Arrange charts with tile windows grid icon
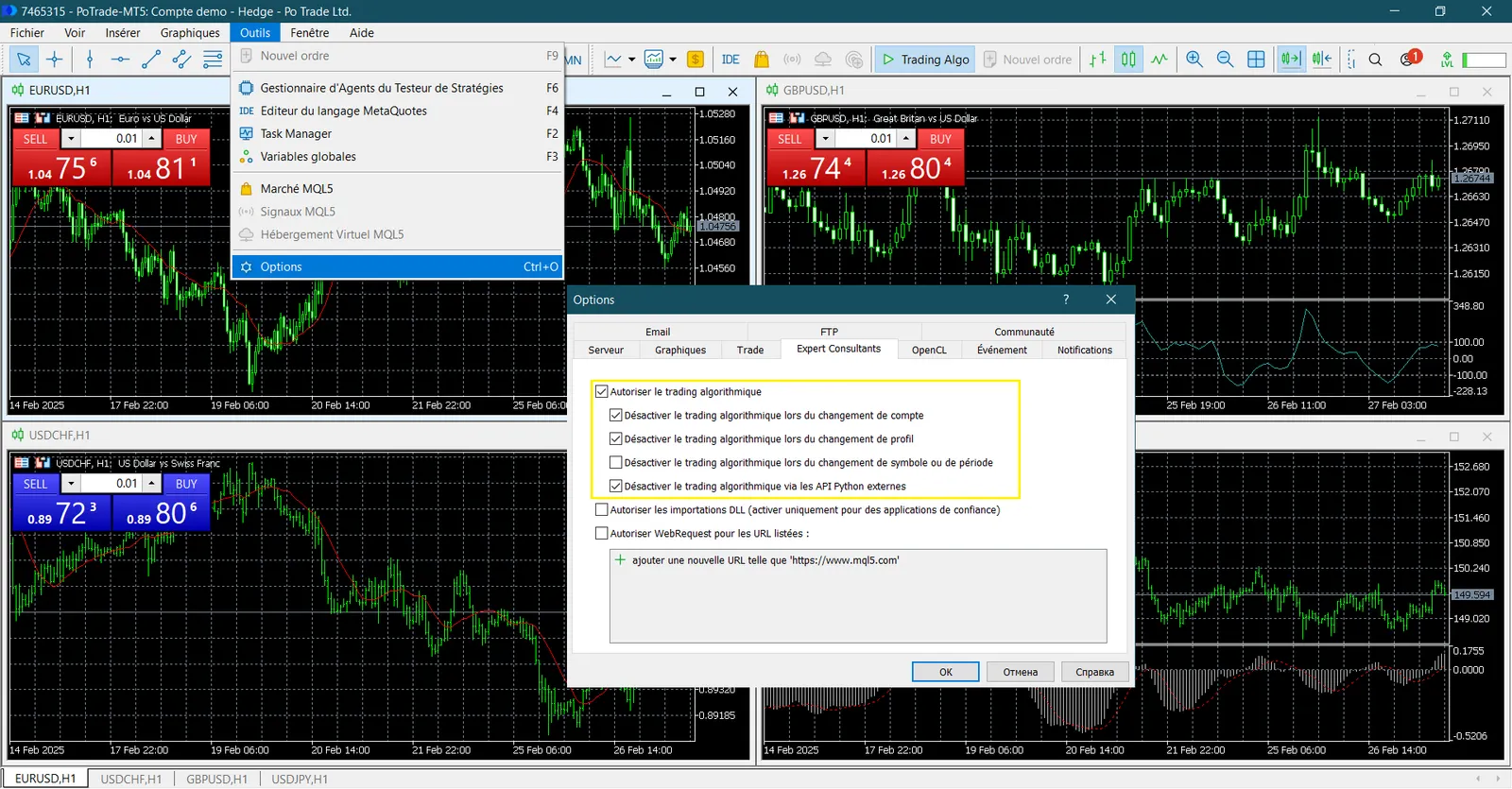The width and height of the screenshot is (1512, 789). tap(1256, 60)
